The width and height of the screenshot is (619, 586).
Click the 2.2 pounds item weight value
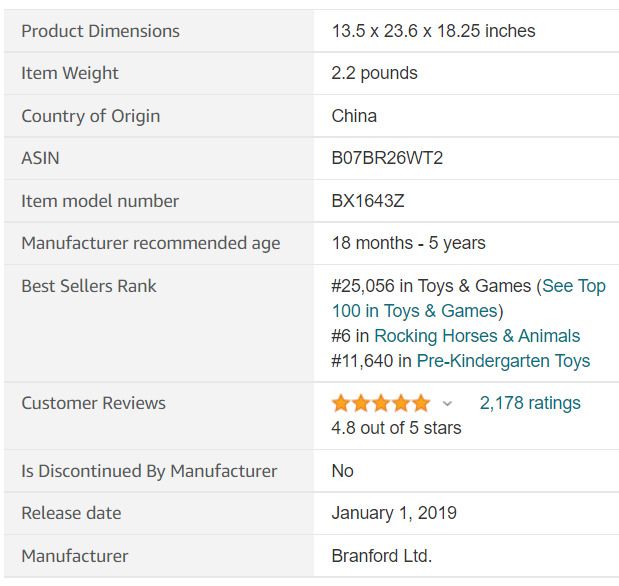[374, 73]
